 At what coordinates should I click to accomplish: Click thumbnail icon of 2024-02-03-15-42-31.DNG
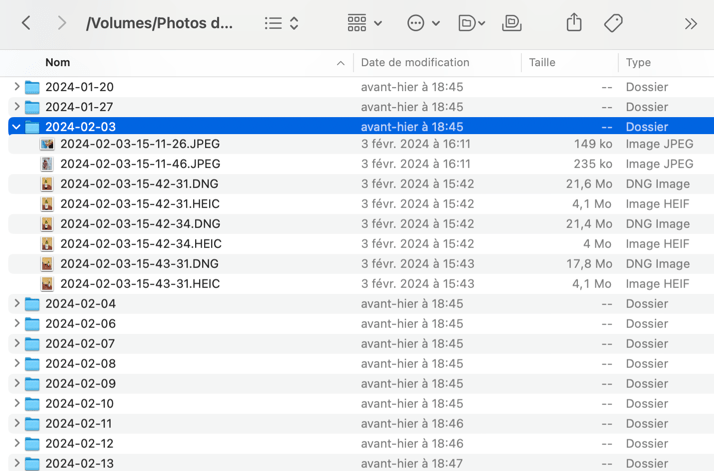coord(47,184)
